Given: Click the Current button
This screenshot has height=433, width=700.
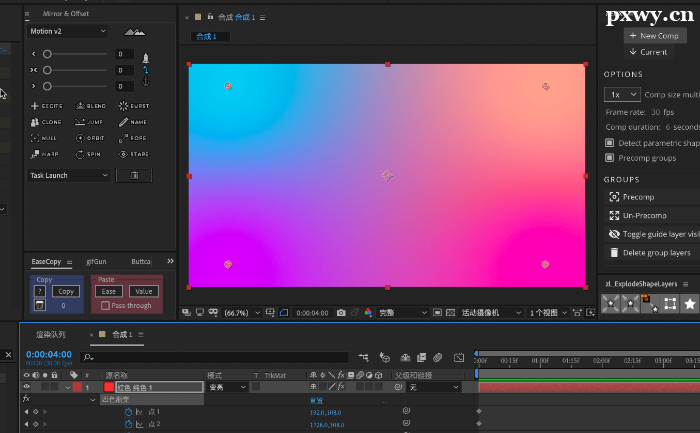Looking at the screenshot, I should (x=649, y=52).
